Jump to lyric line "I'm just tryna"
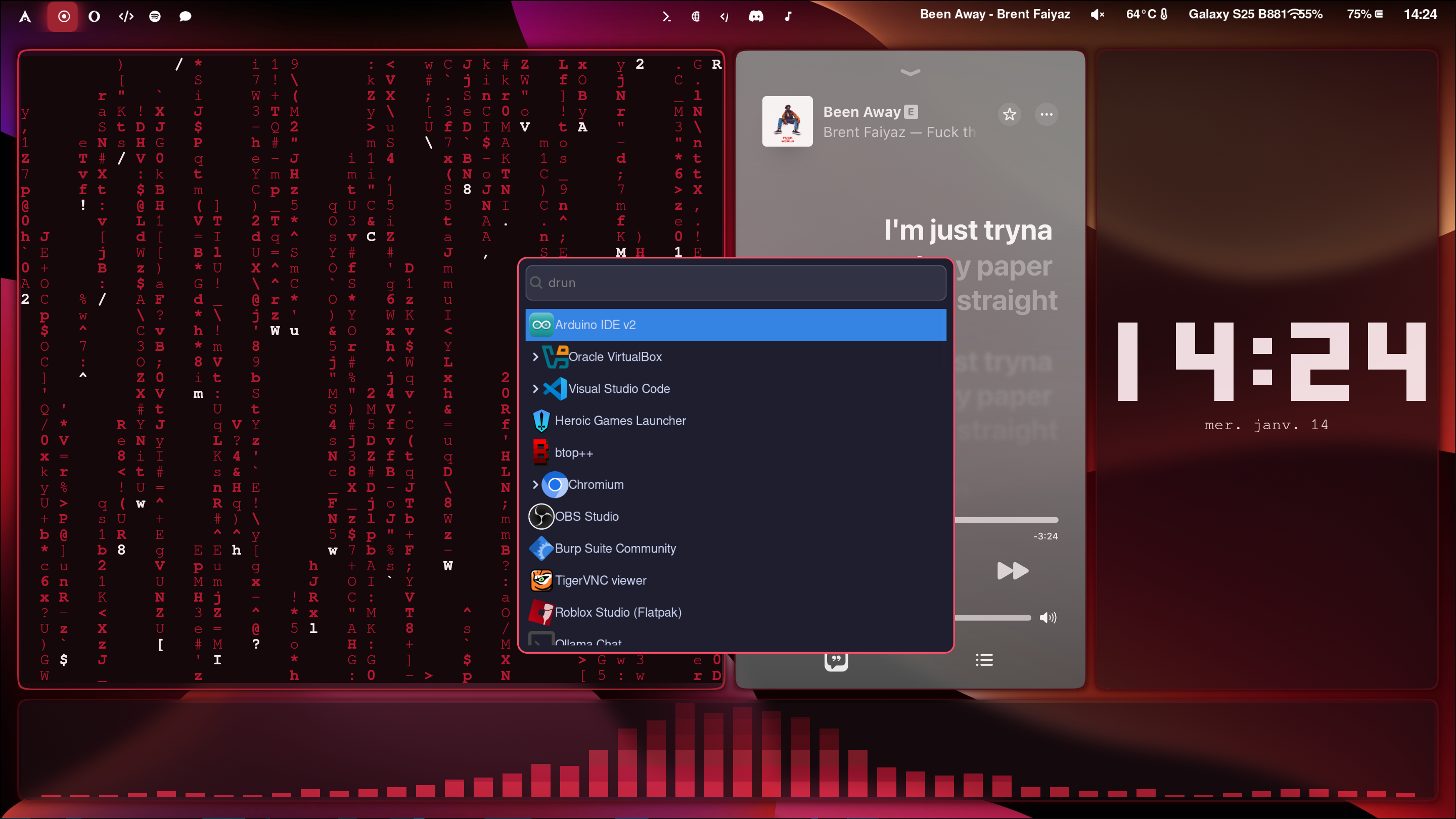This screenshot has width=1456, height=819. [968, 231]
